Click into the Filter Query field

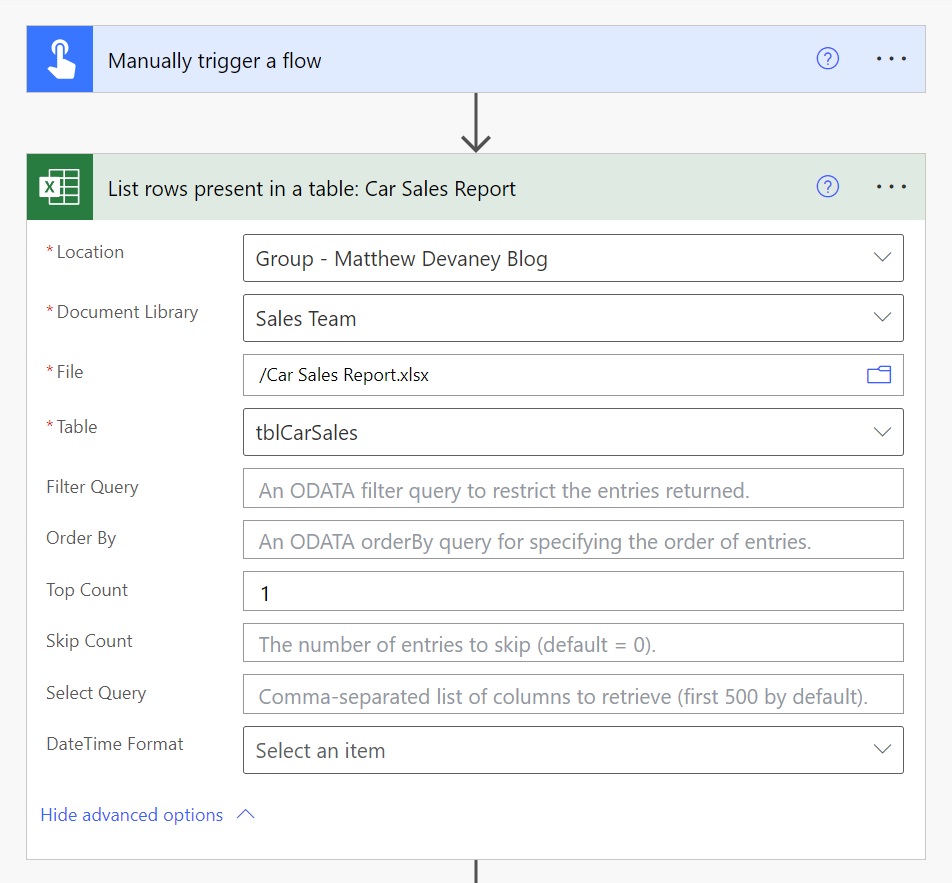tap(573, 488)
